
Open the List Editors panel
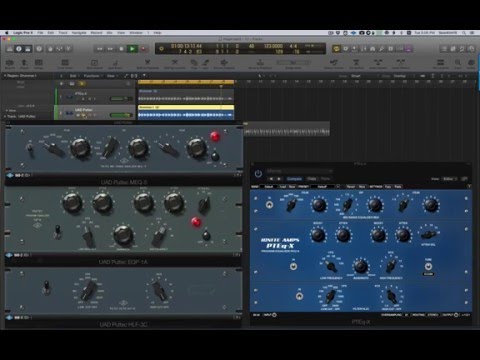[444, 49]
